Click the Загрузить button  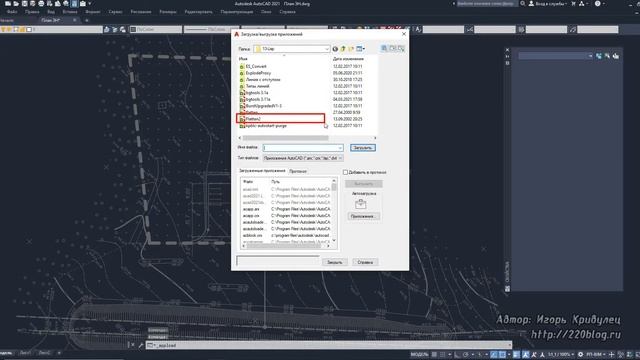362,148
